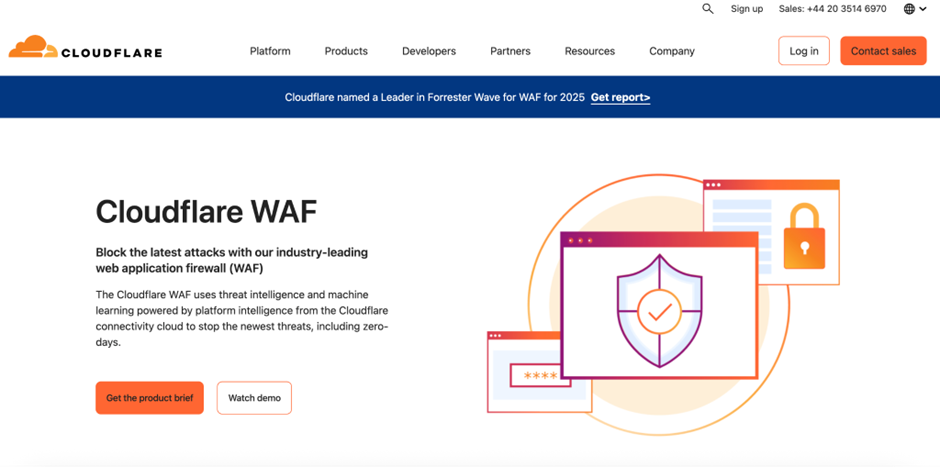Open the Partners menu
Image resolution: width=940 pixels, height=467 pixels.
[x=510, y=51]
